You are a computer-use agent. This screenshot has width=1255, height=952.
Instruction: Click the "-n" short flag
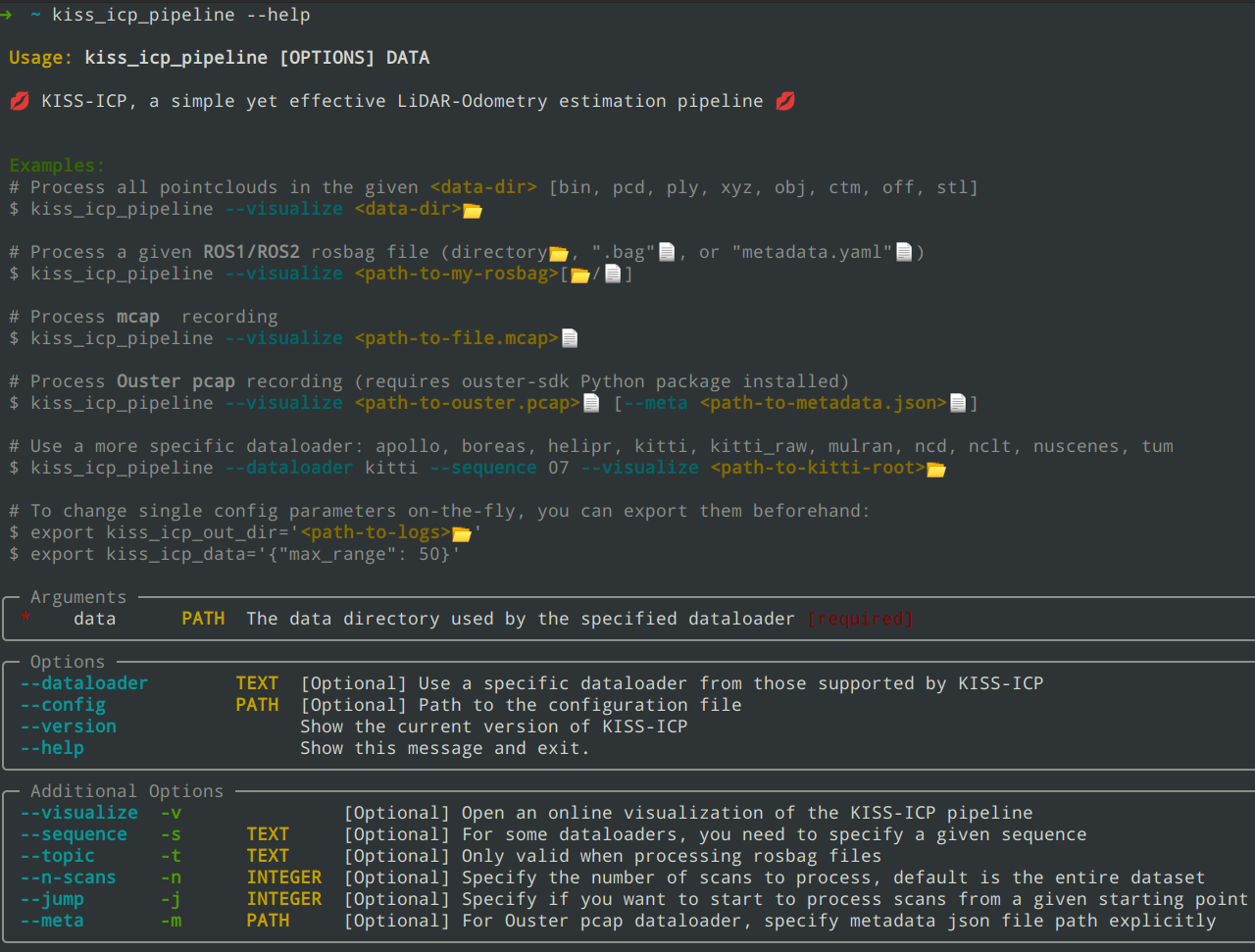tap(171, 877)
